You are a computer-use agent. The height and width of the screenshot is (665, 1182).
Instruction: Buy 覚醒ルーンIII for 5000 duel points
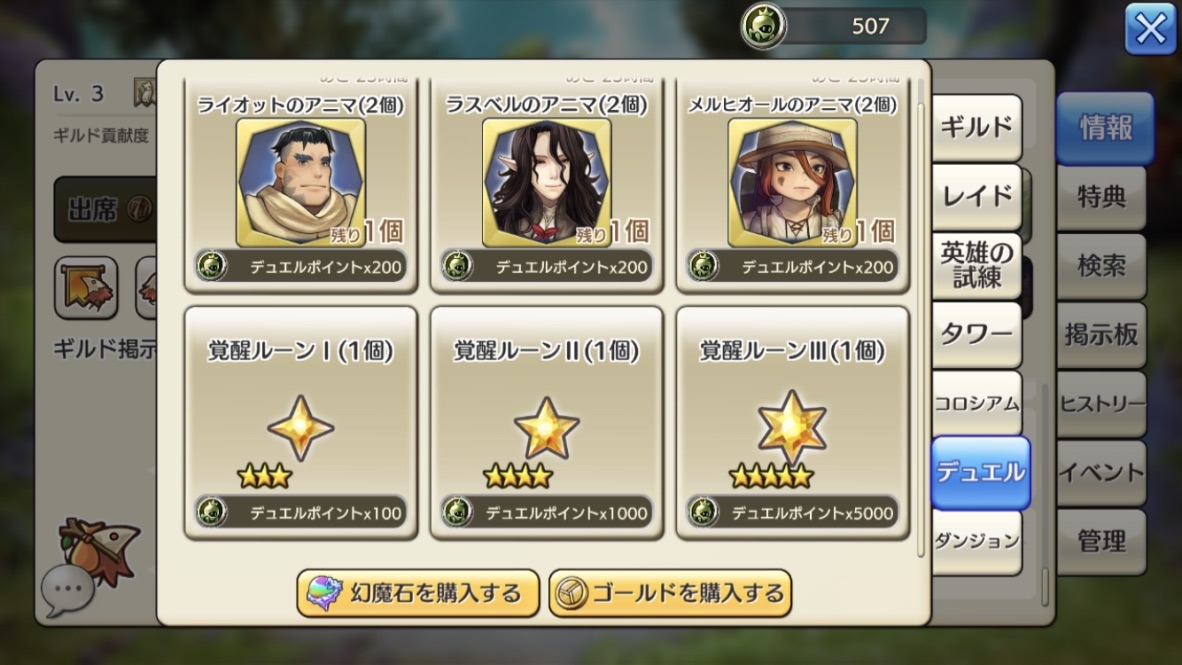(792, 513)
